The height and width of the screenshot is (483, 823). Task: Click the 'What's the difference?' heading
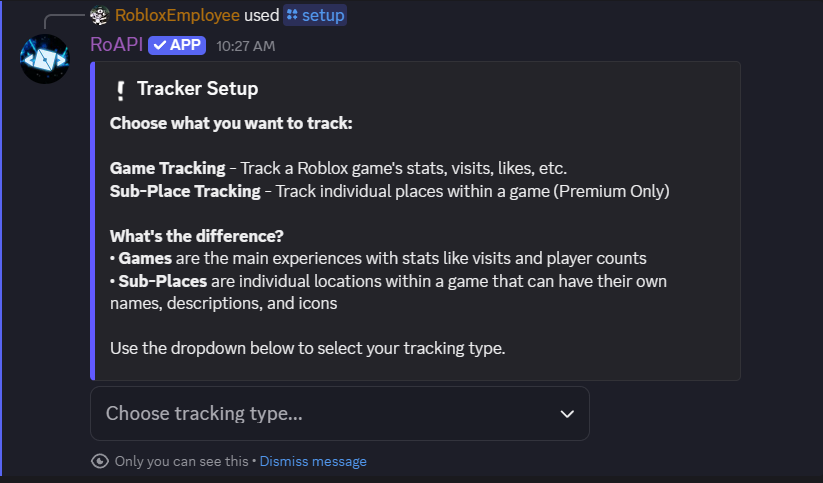click(197, 236)
